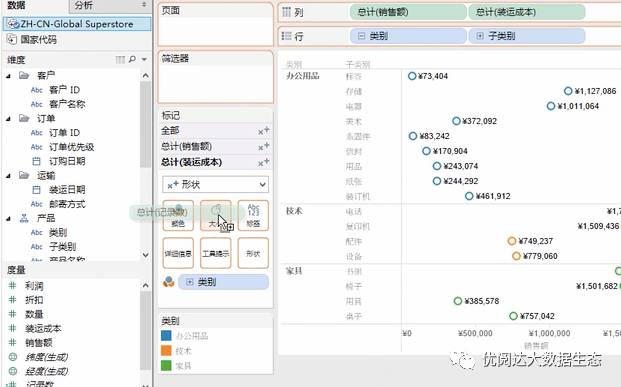Click the number icon beside 利润
The height and width of the screenshot is (387, 621).
(x=13, y=286)
